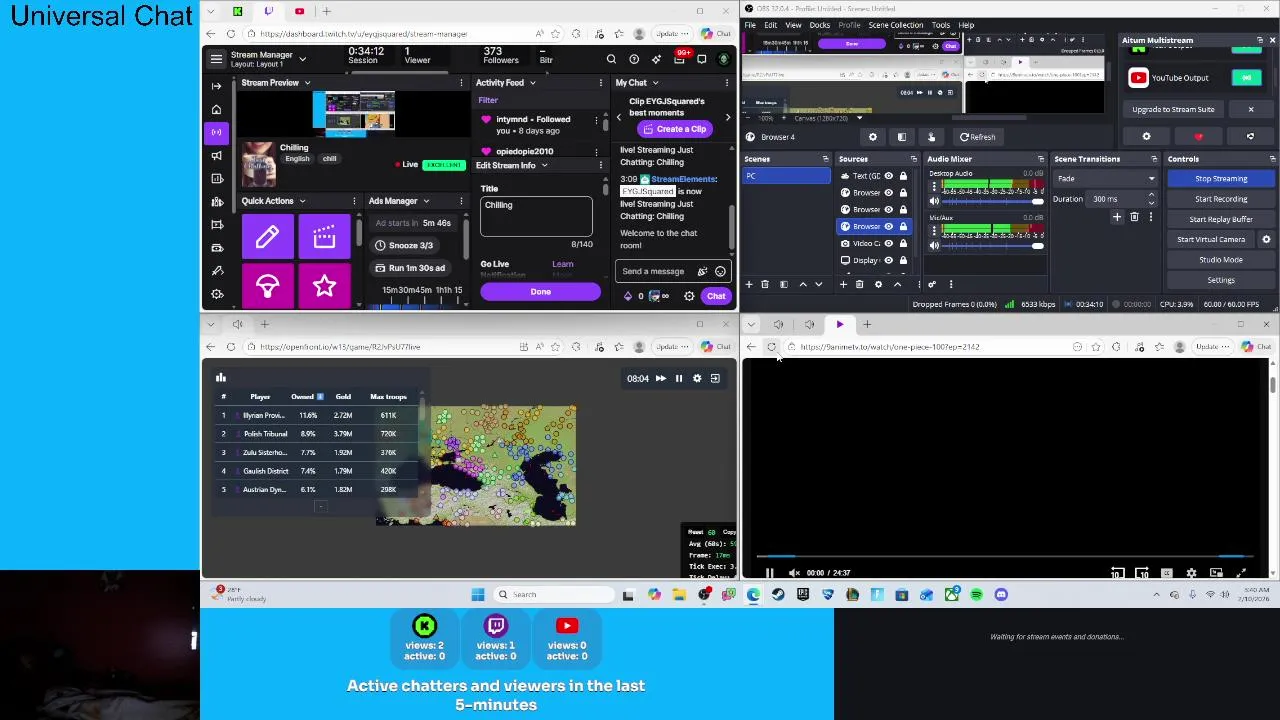The width and height of the screenshot is (1280, 720).
Task: Open the OBS Tools menu
Action: 941,25
